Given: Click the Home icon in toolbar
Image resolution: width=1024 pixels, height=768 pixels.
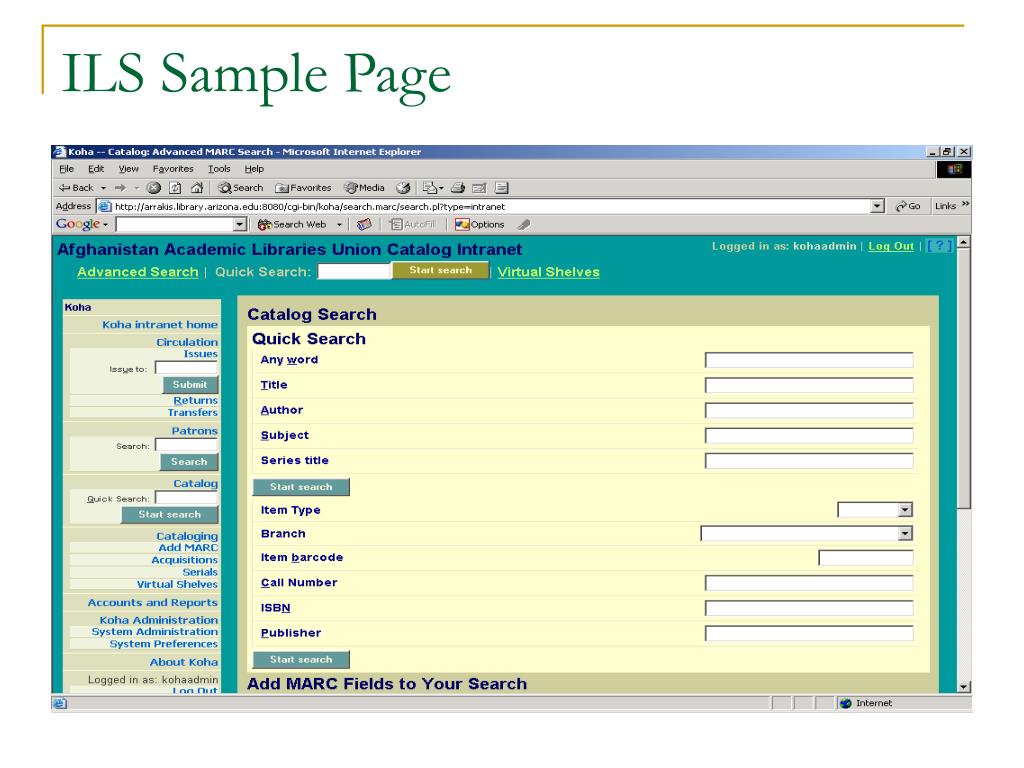Looking at the screenshot, I should [197, 188].
